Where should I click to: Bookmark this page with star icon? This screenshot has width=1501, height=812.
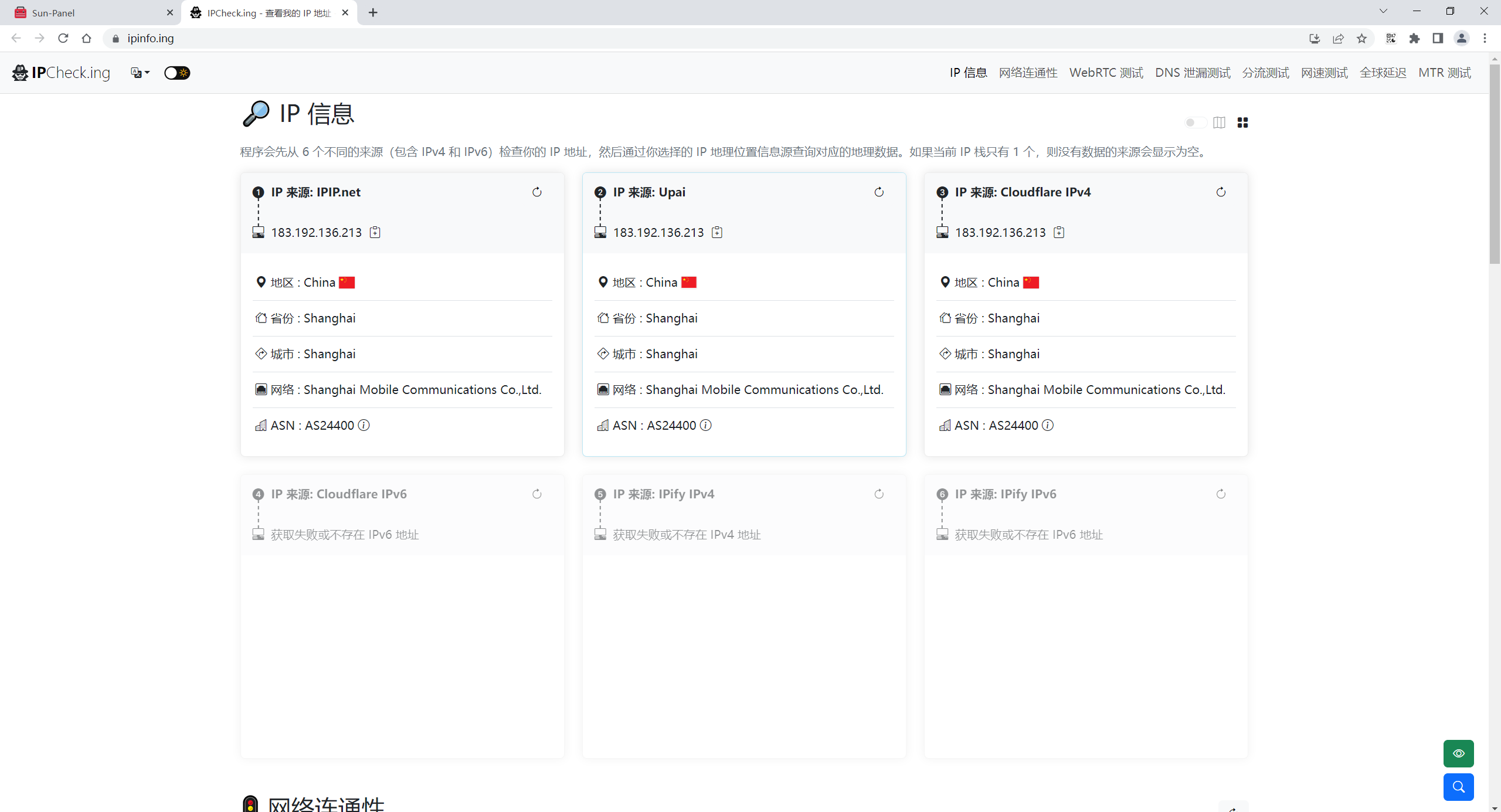1361,39
